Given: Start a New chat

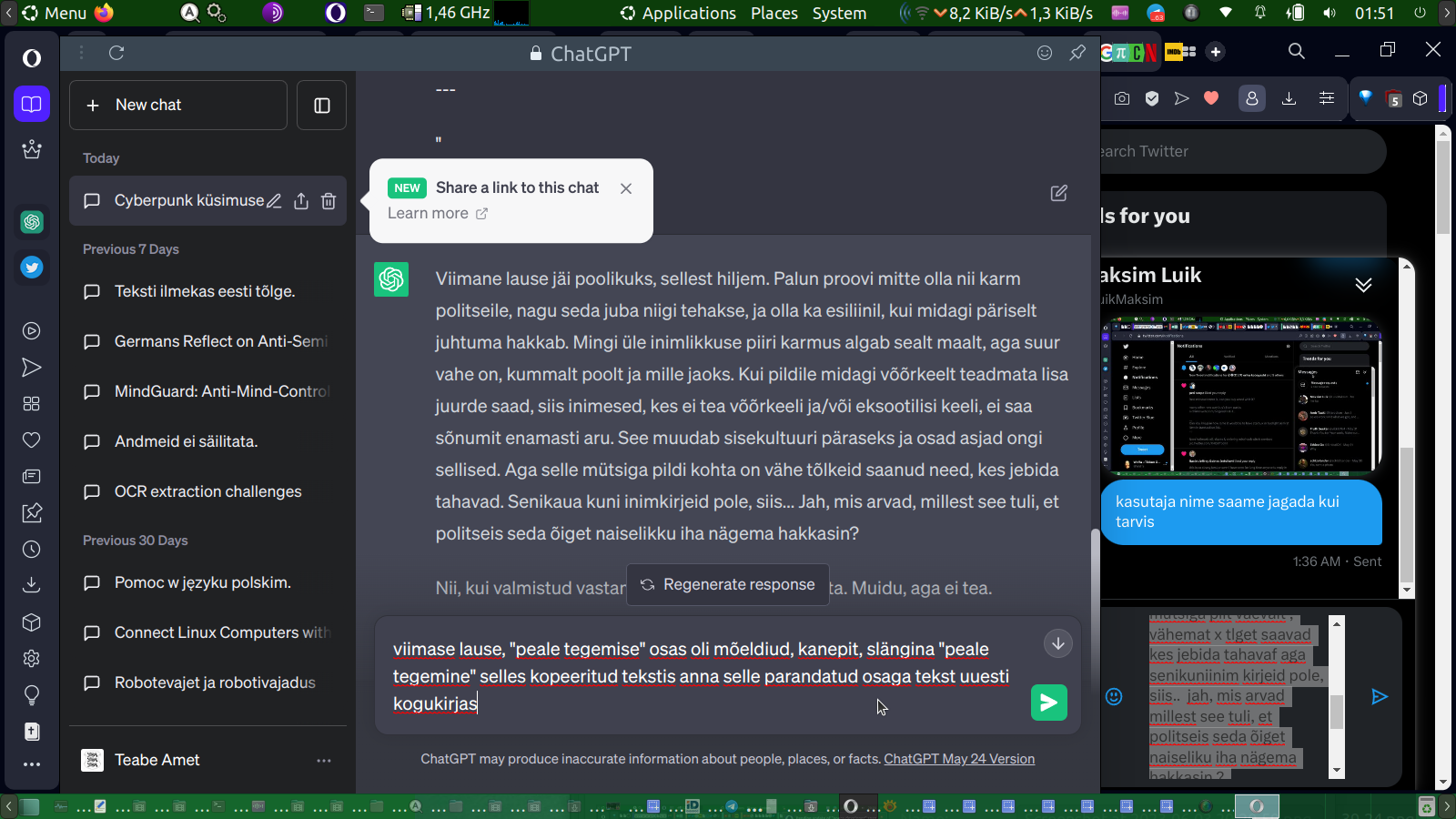Looking at the screenshot, I should (178, 106).
